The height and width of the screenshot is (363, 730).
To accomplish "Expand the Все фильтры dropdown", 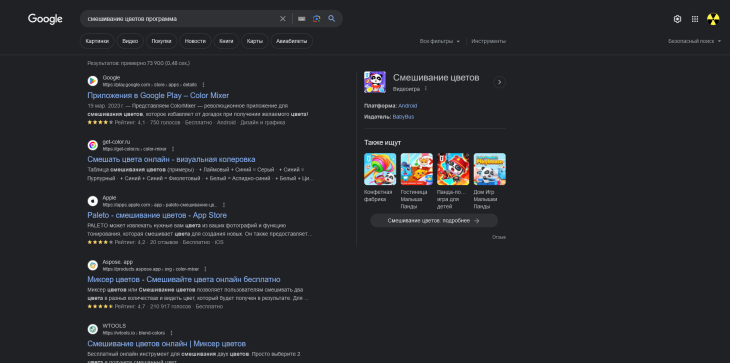I will tap(440, 41).
